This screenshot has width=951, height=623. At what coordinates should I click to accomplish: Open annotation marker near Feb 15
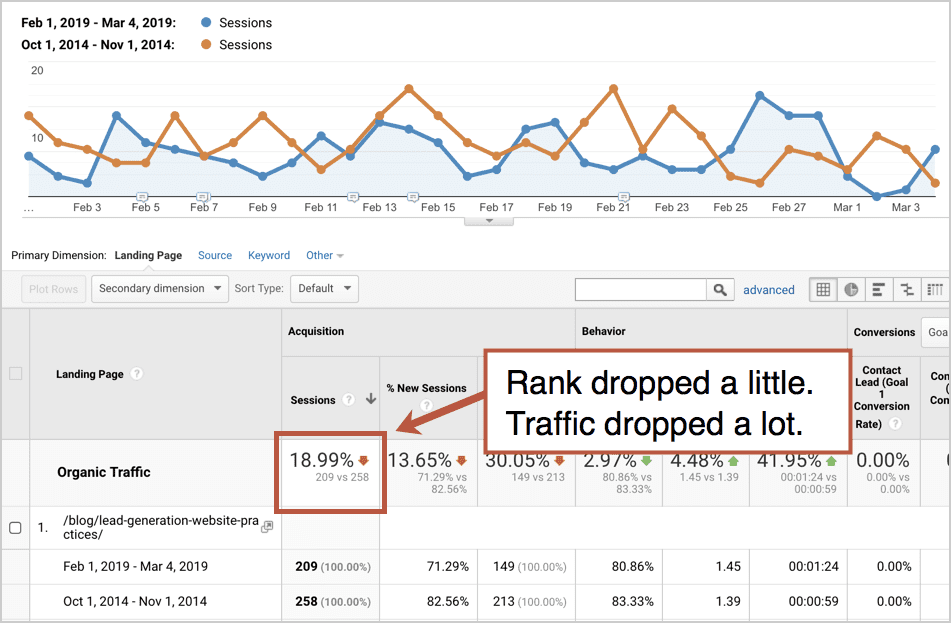click(412, 197)
